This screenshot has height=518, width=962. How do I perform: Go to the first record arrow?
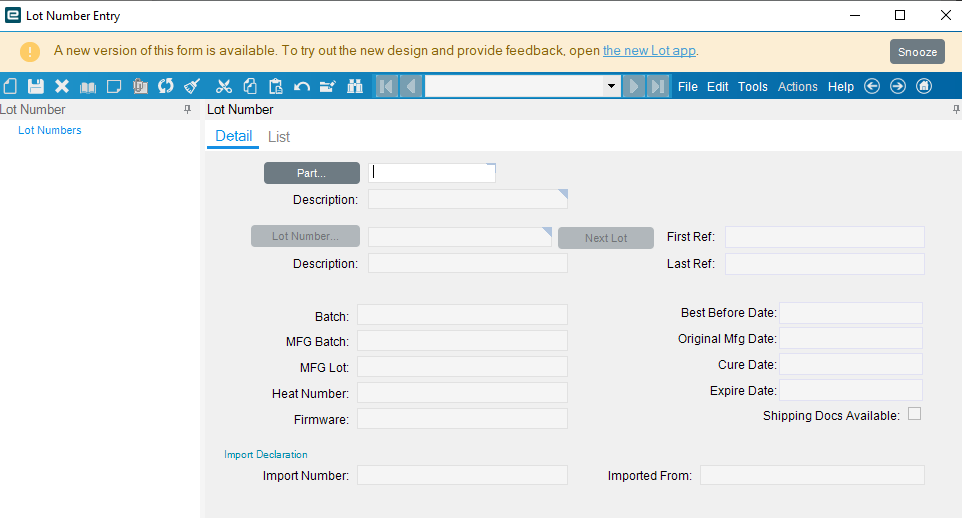coord(387,87)
